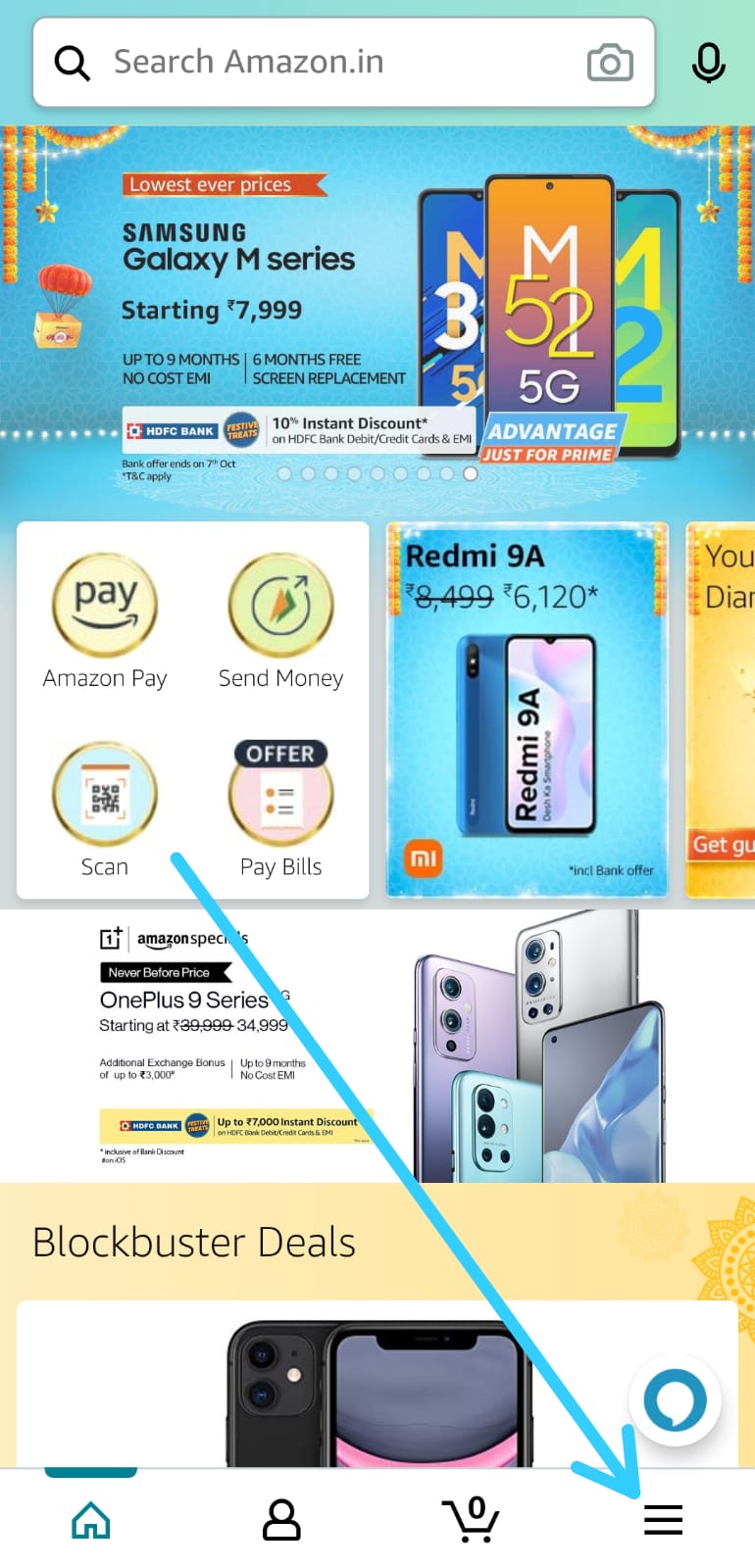Screen dimensions: 755x1568
Task: Tap the camera search icon
Action: 610,63
